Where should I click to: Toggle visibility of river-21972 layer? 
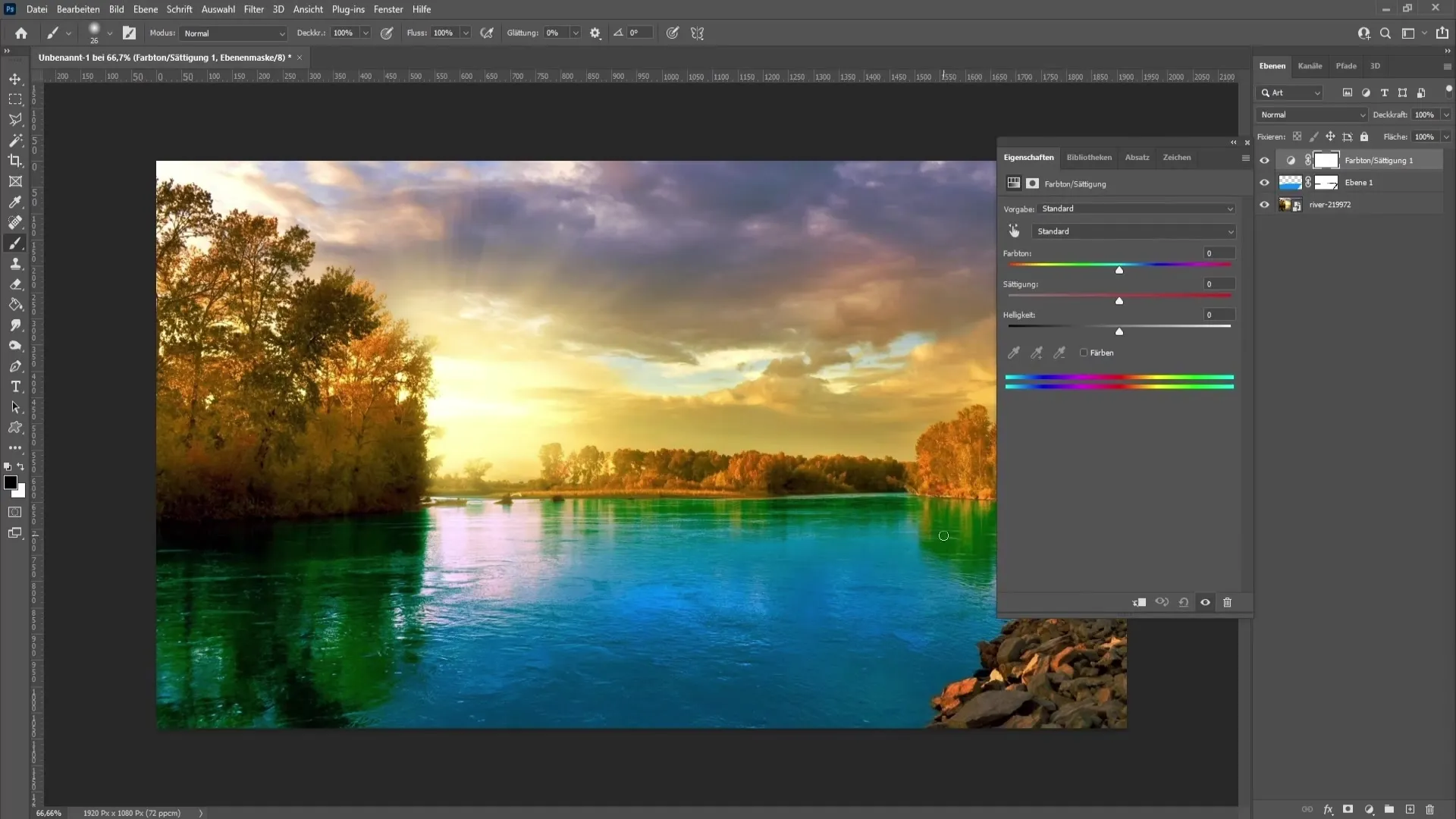tap(1264, 204)
